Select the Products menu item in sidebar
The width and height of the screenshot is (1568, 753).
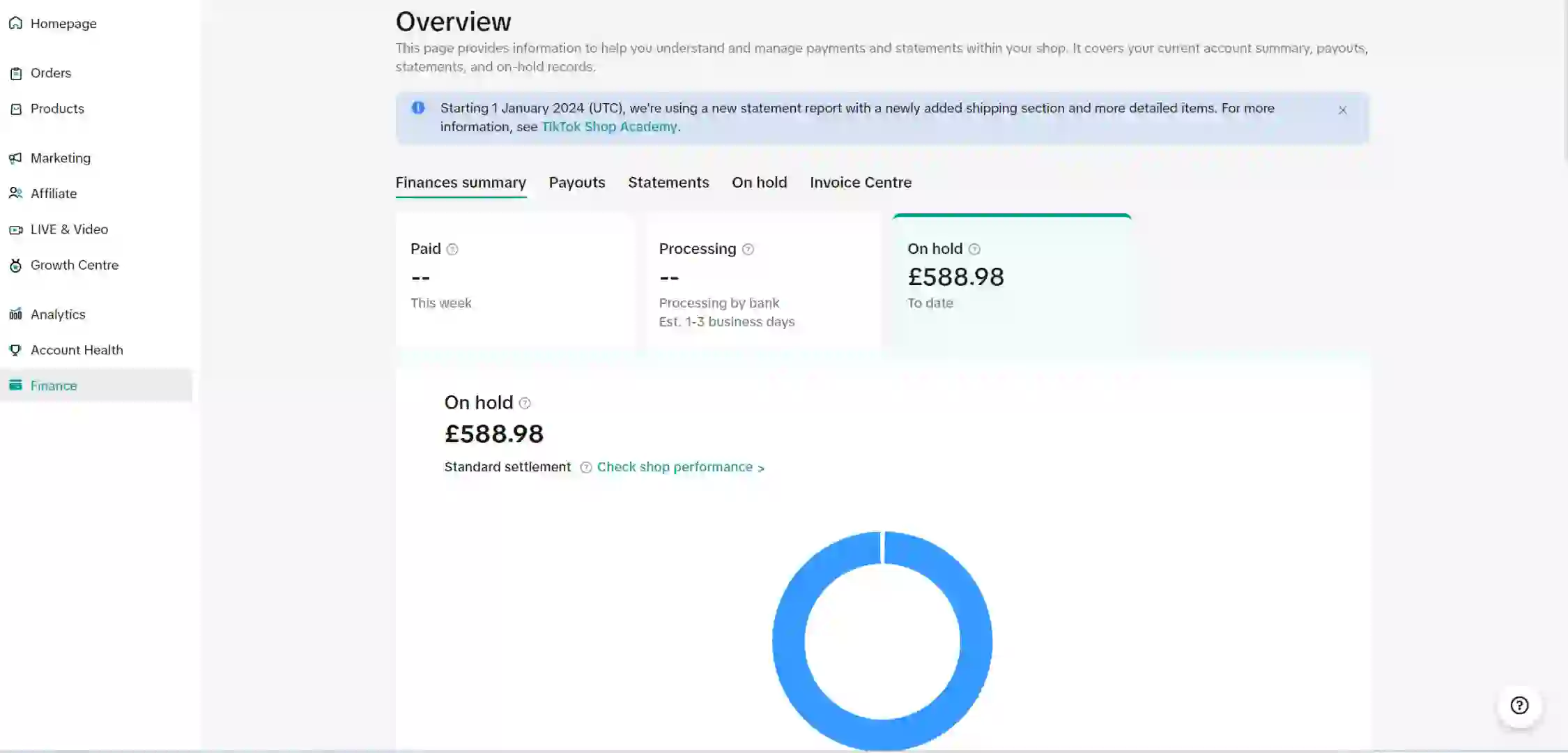(57, 109)
